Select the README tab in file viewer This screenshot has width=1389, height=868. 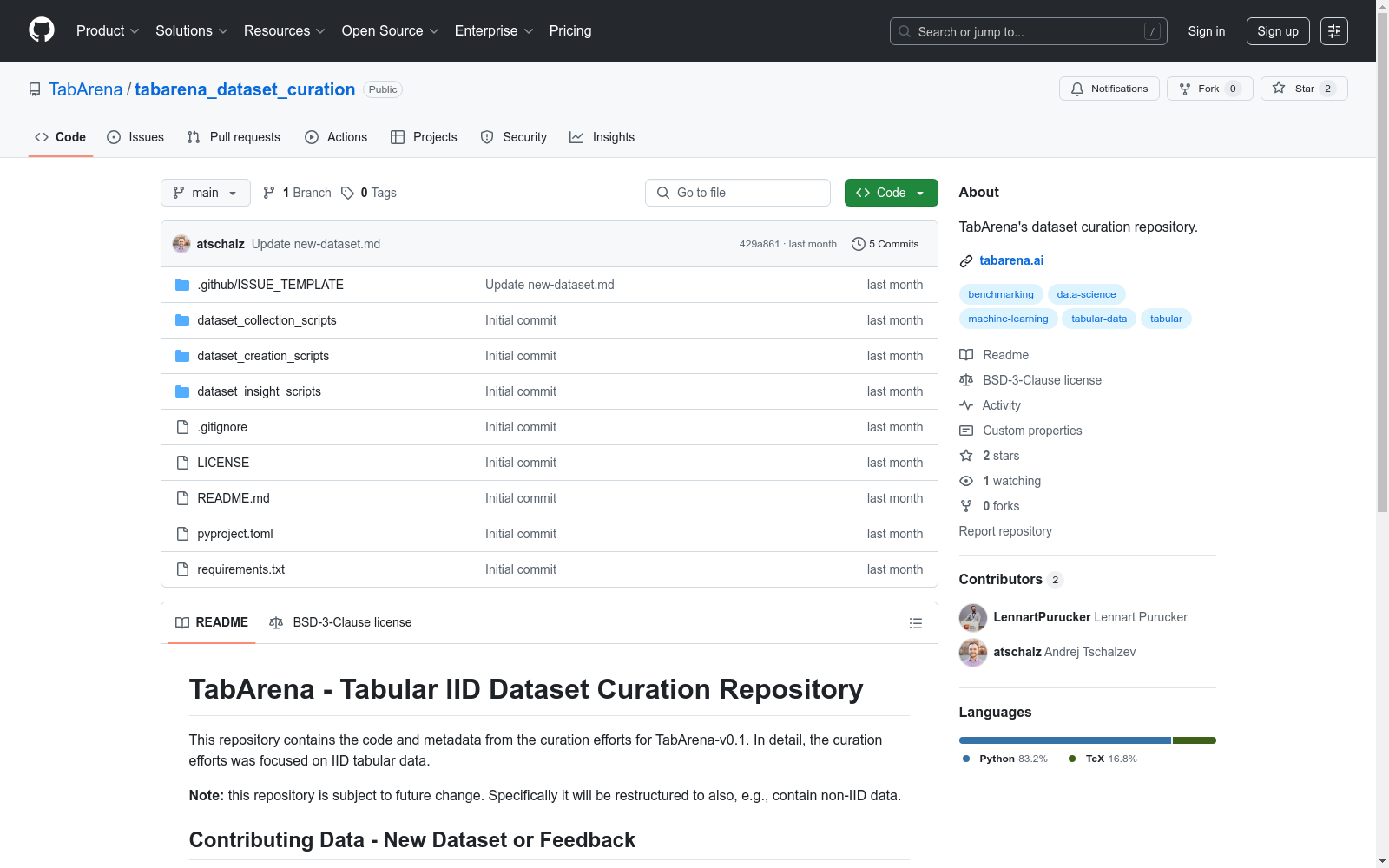[212, 622]
